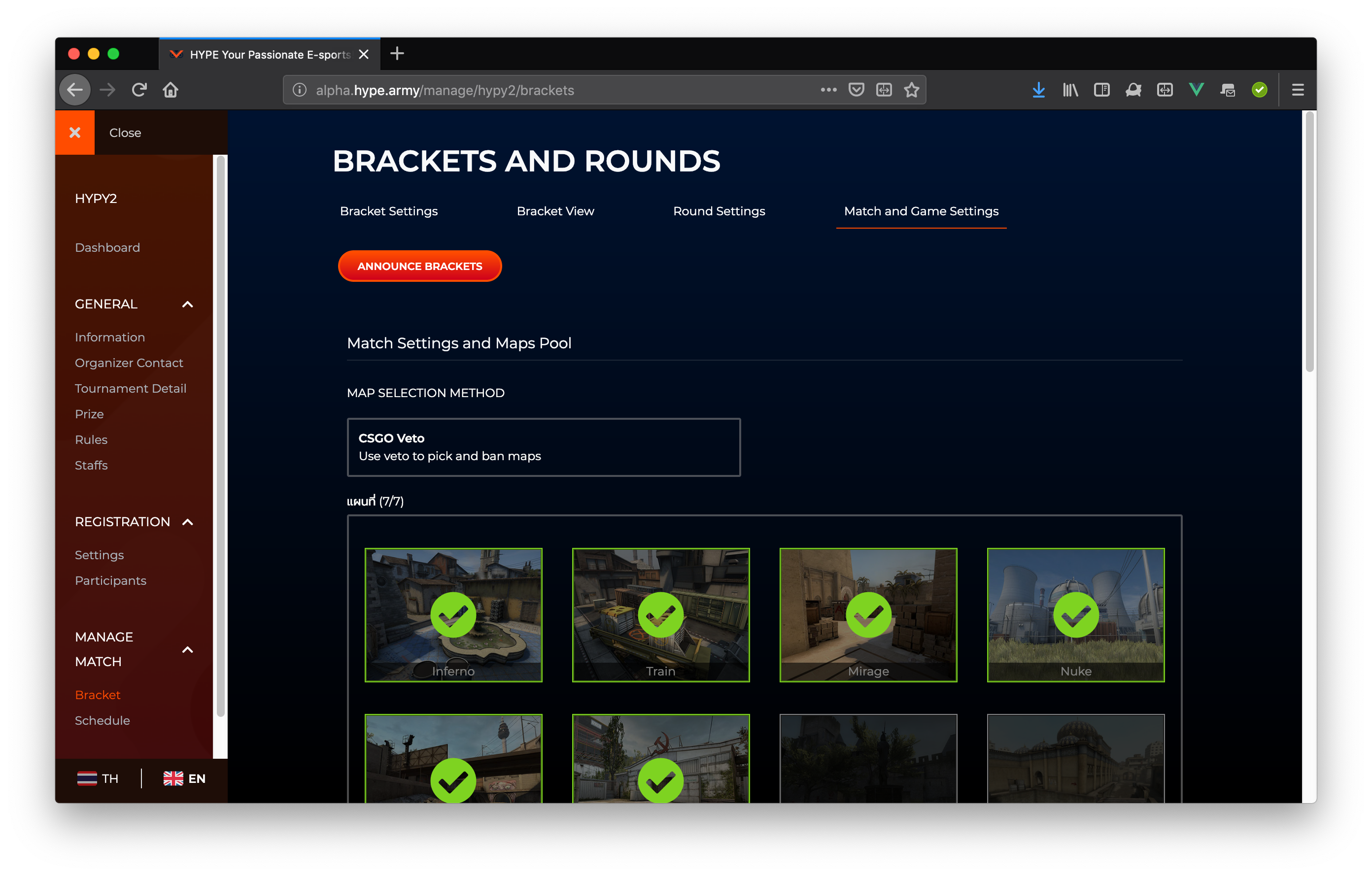1372x876 pixels.
Task: Toggle the sixth selected map with hammer-sickle sign
Action: click(661, 759)
